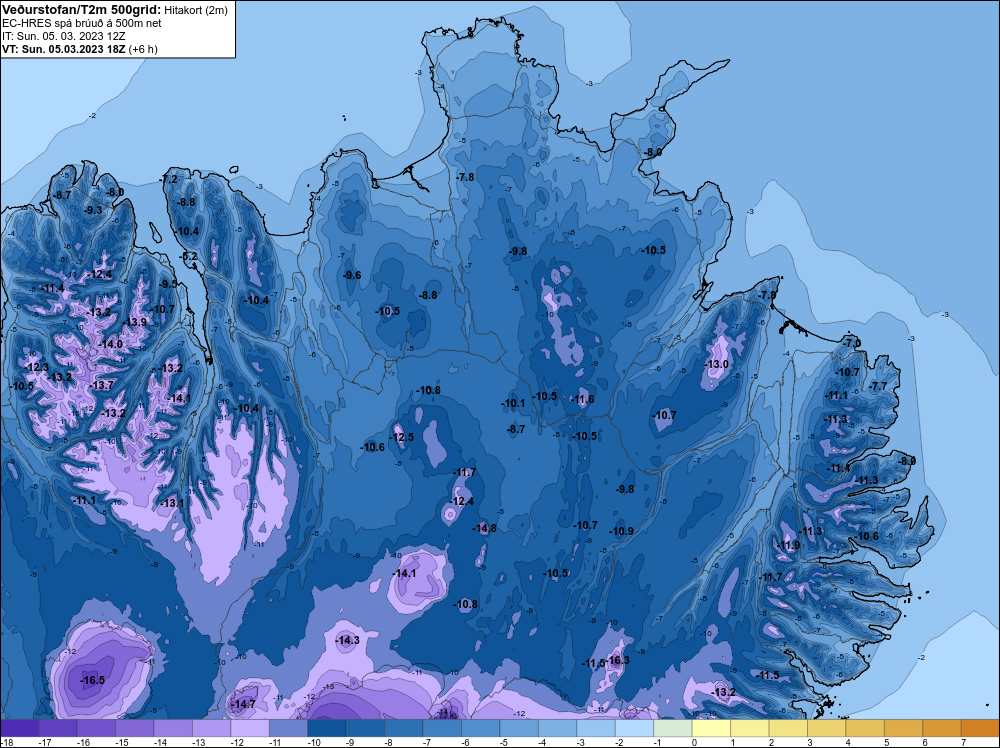The image size is (1000, 748).
Task: Click the -13.0 temperature label
Action: coord(716,364)
